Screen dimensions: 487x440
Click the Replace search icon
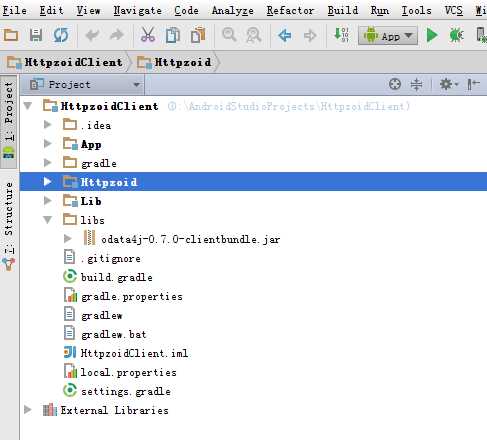[x=254, y=35]
